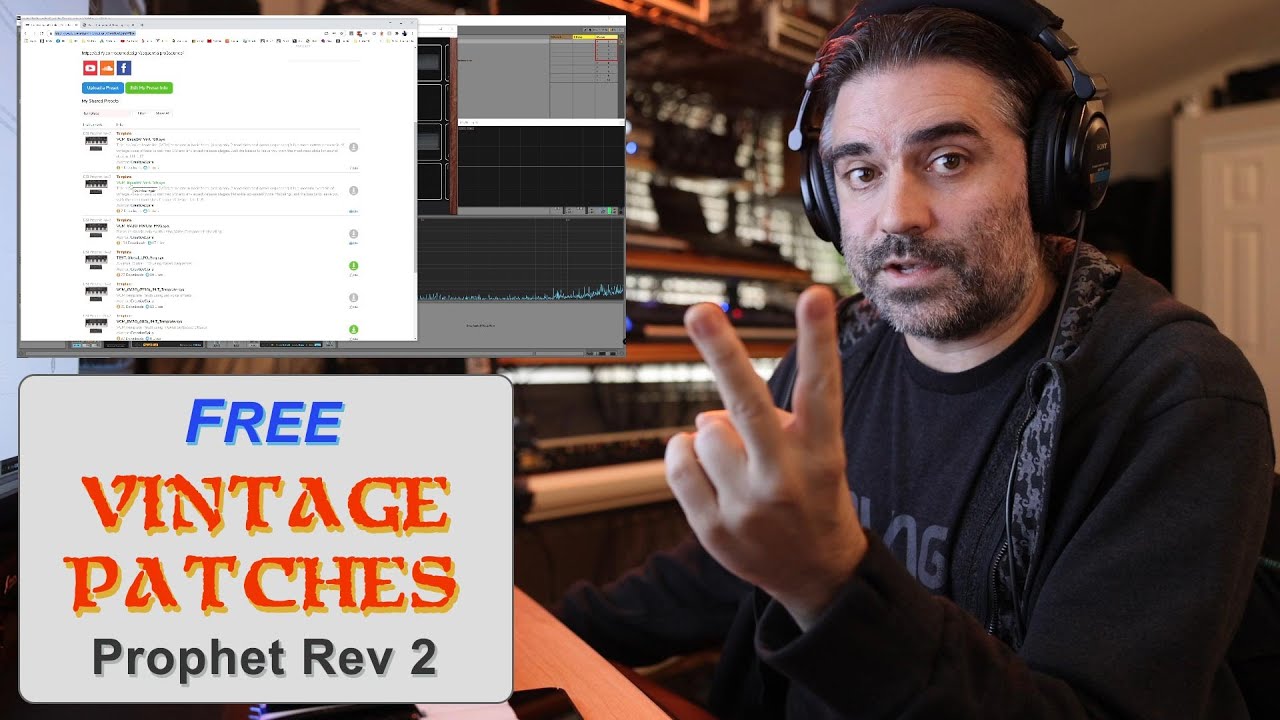Screen dimensions: 1280x720
Task: Click grey download icon on fifth preset row
Action: coord(354,297)
